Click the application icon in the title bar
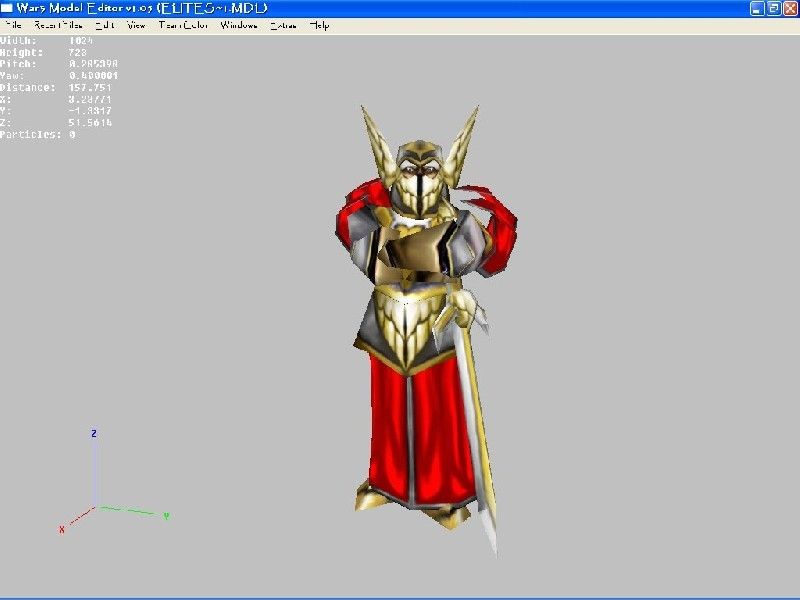This screenshot has height=600, width=800. [7, 8]
